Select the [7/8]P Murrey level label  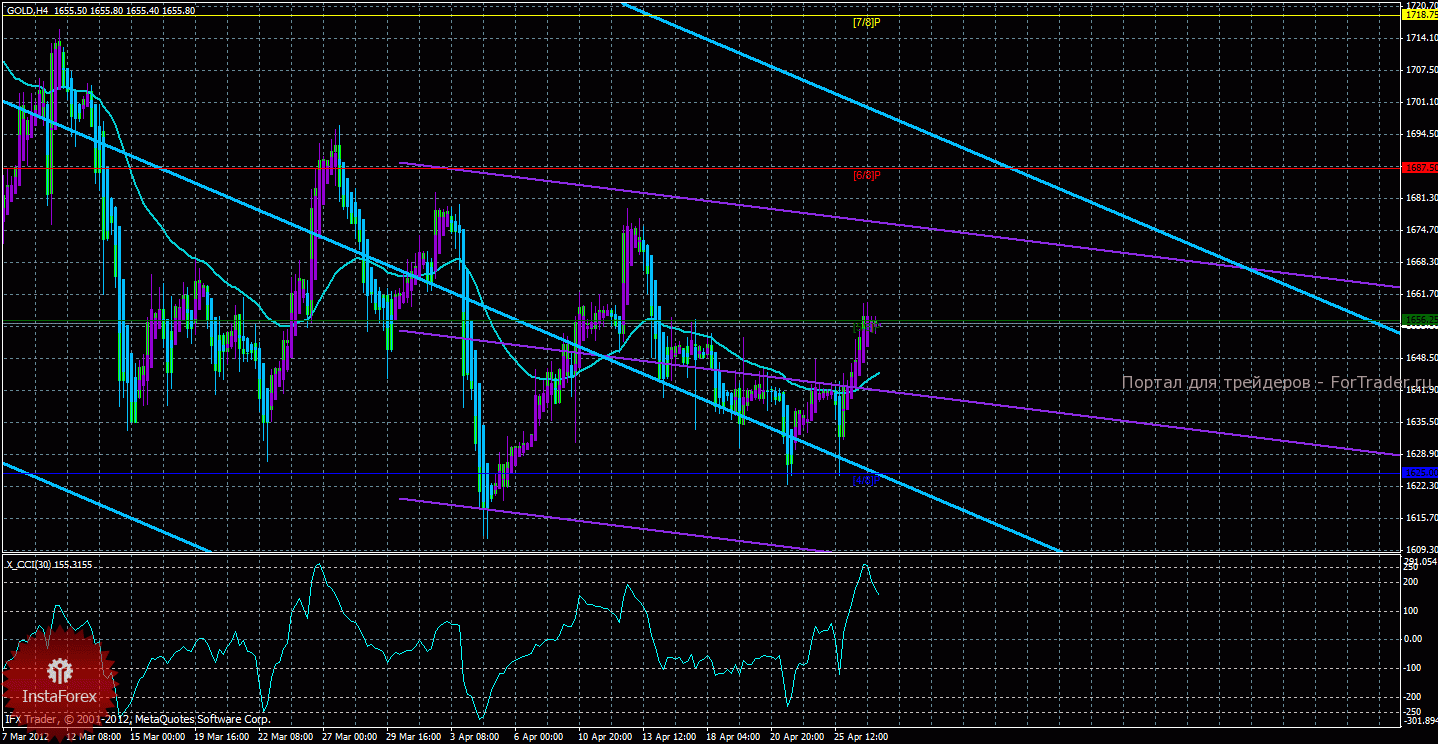866,21
